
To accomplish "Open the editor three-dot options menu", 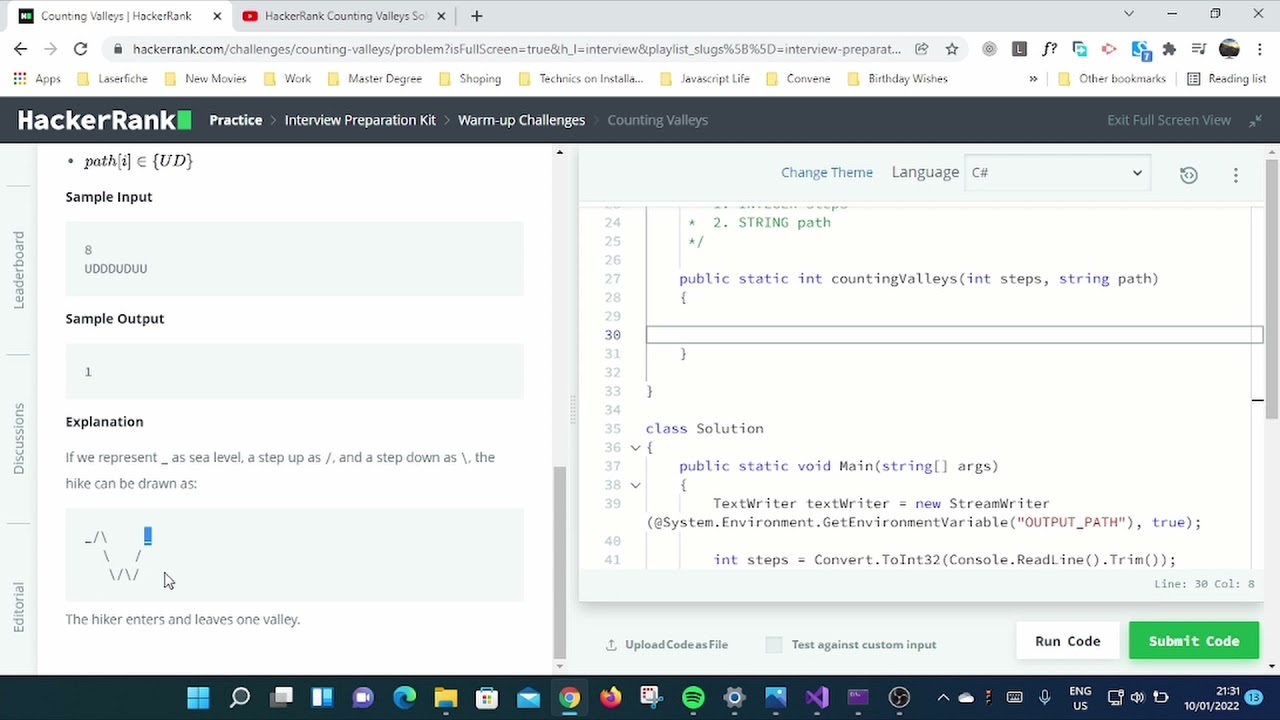I will click(1235, 174).
